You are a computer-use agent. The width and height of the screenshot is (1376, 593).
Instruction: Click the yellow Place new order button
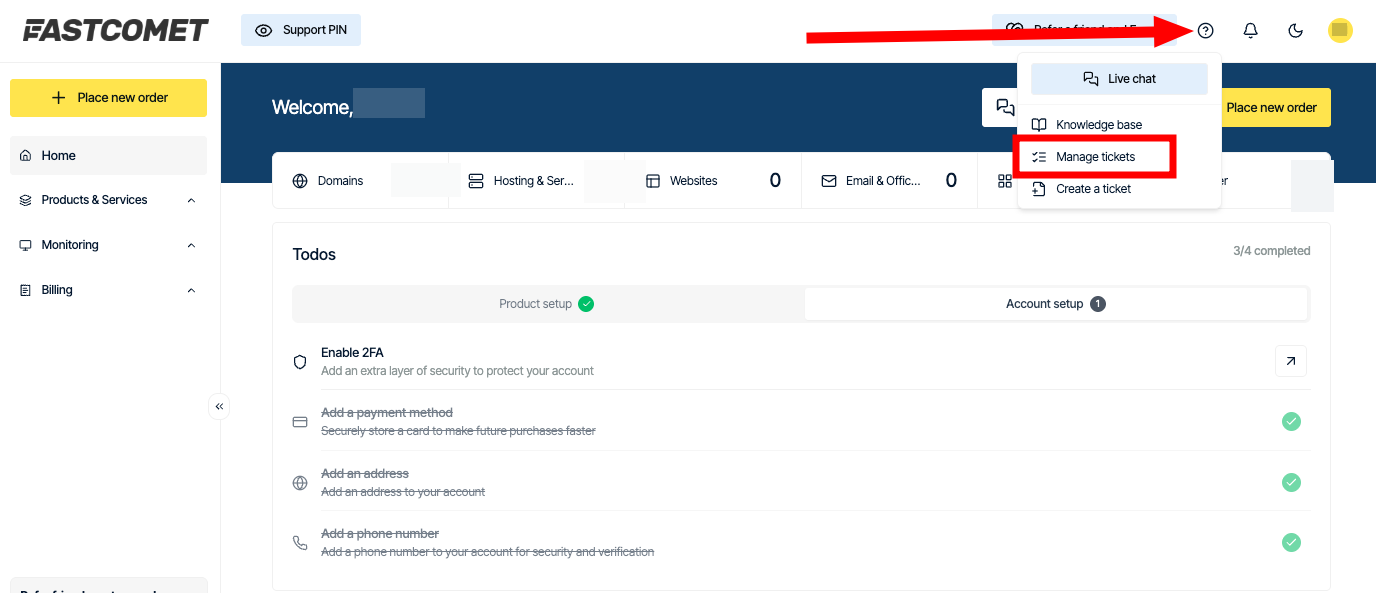(x=108, y=98)
